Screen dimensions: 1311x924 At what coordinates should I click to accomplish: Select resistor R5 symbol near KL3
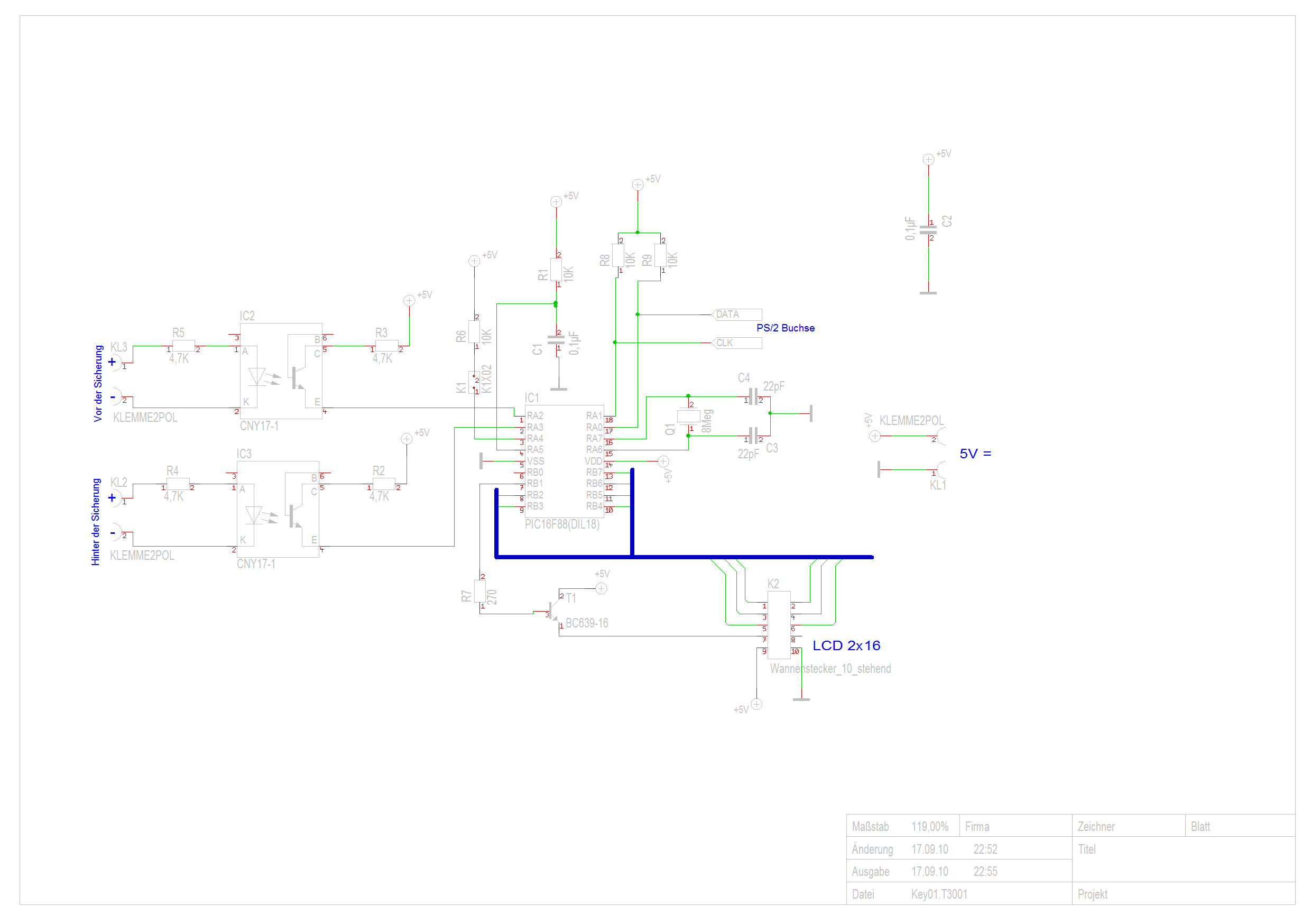(183, 346)
